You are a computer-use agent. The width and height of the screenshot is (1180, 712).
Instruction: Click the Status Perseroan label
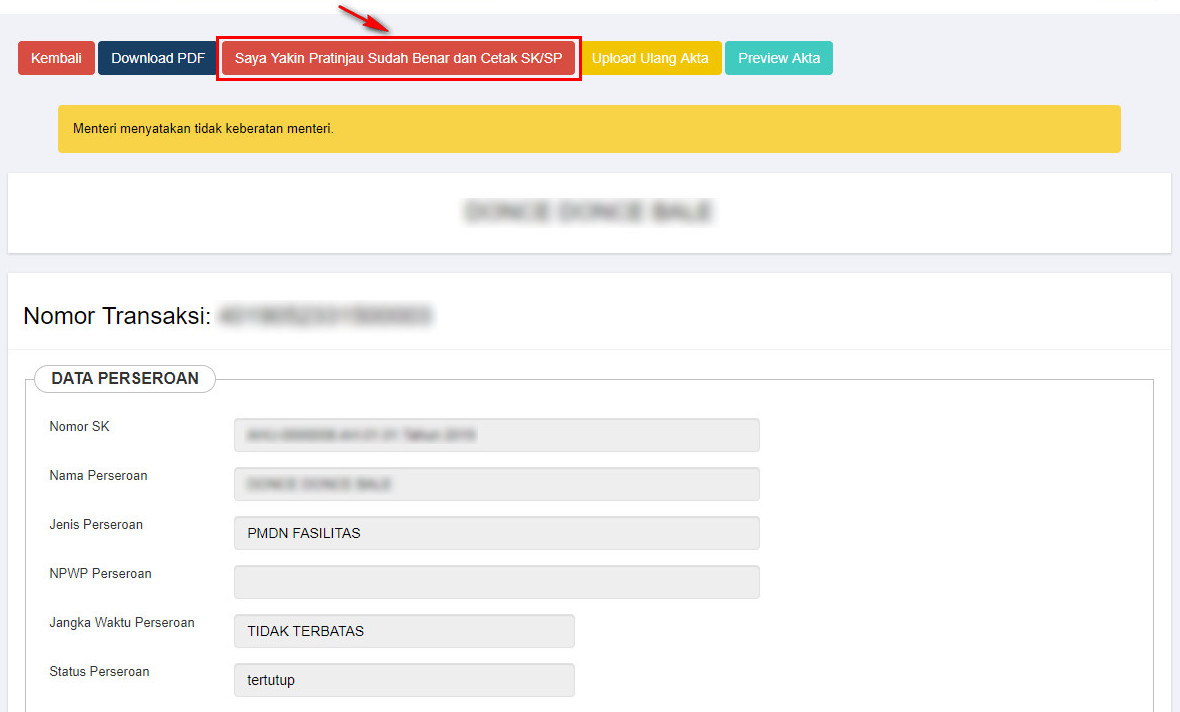pos(99,672)
